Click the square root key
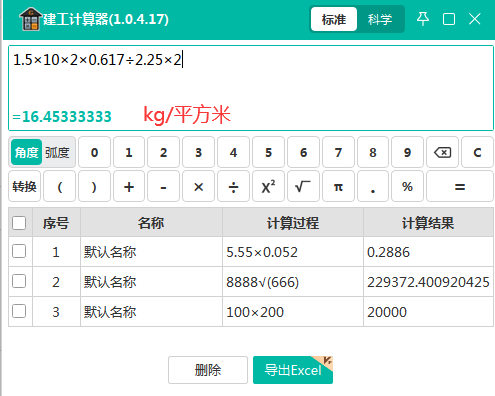Screen dimensions: 495x396 pyautogui.click(x=303, y=186)
